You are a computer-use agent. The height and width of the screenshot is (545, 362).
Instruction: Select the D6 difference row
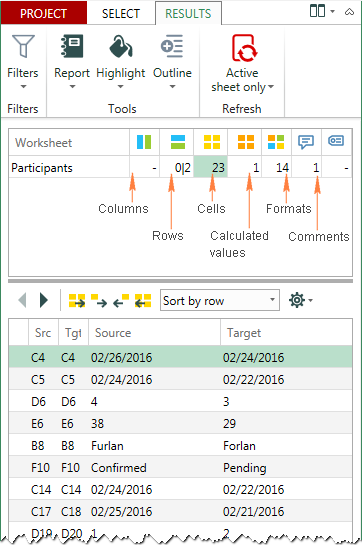pos(180,401)
